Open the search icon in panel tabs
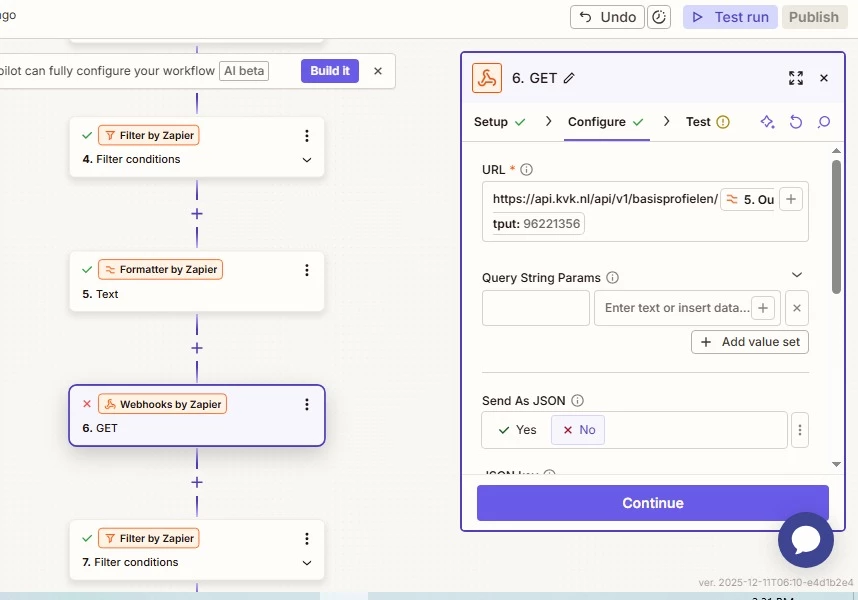The height and width of the screenshot is (600, 858). pyautogui.click(x=824, y=122)
